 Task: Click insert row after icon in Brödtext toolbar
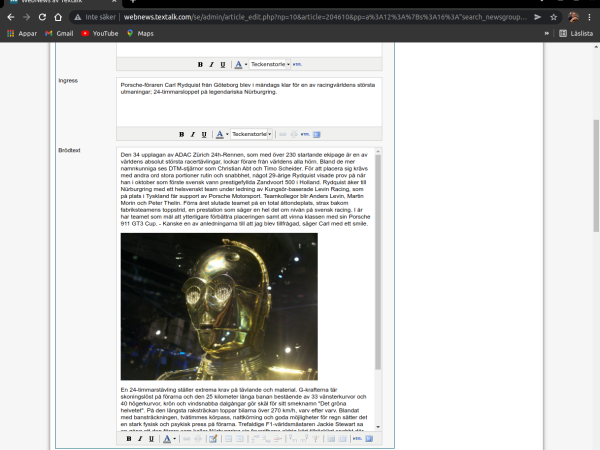(266, 439)
